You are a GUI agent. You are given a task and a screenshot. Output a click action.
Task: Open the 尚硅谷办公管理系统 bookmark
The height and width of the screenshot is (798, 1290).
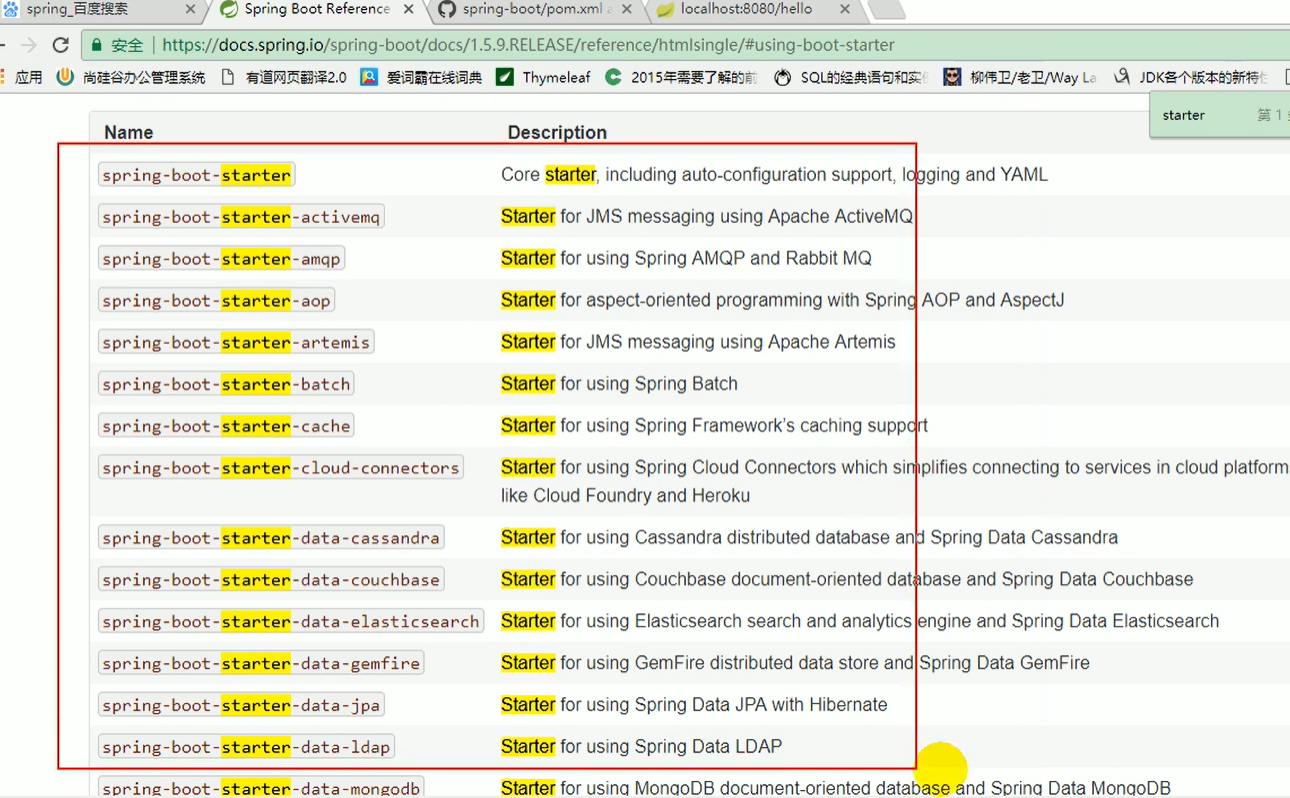(x=132, y=77)
